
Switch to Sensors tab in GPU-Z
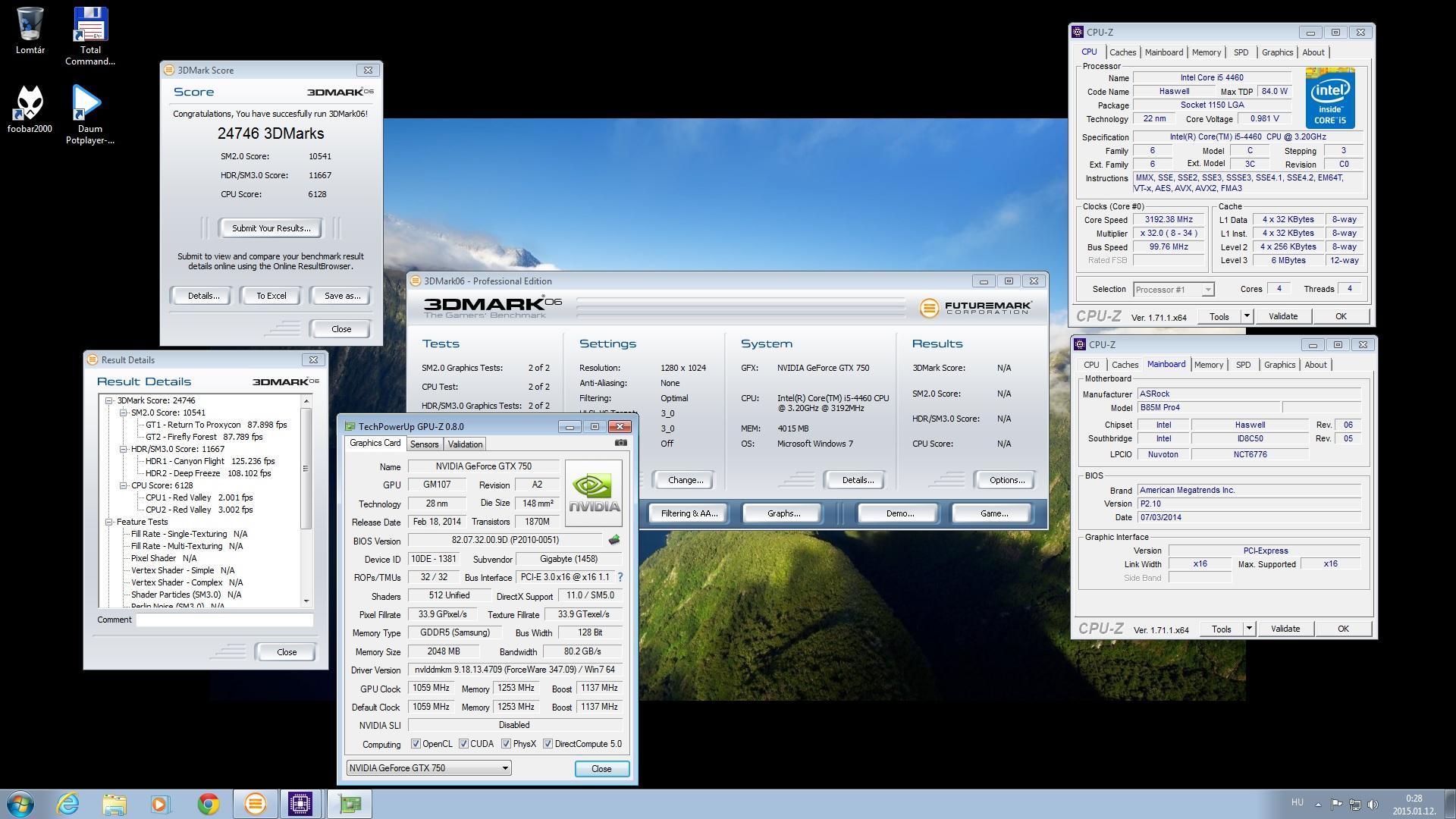click(424, 444)
